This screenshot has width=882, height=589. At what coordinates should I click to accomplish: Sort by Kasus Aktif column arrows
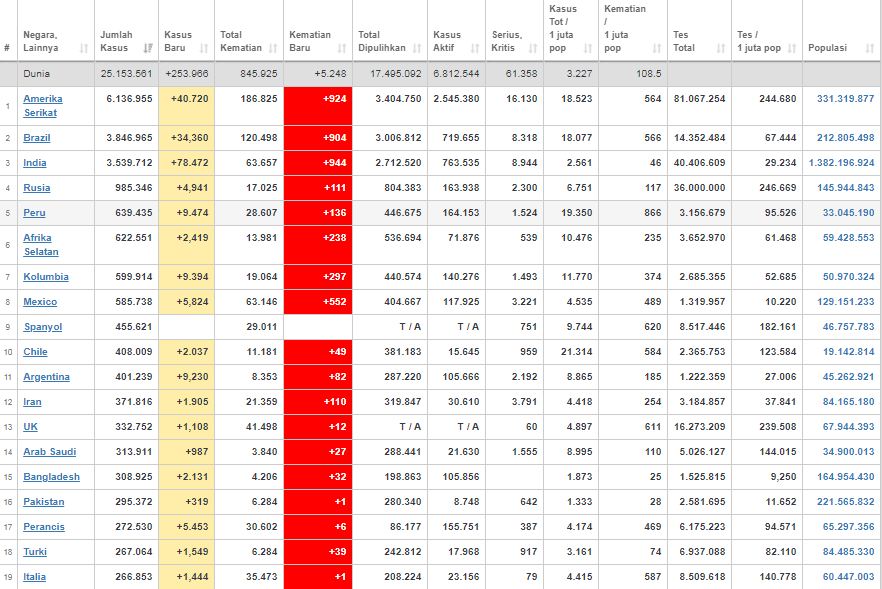(x=475, y=48)
